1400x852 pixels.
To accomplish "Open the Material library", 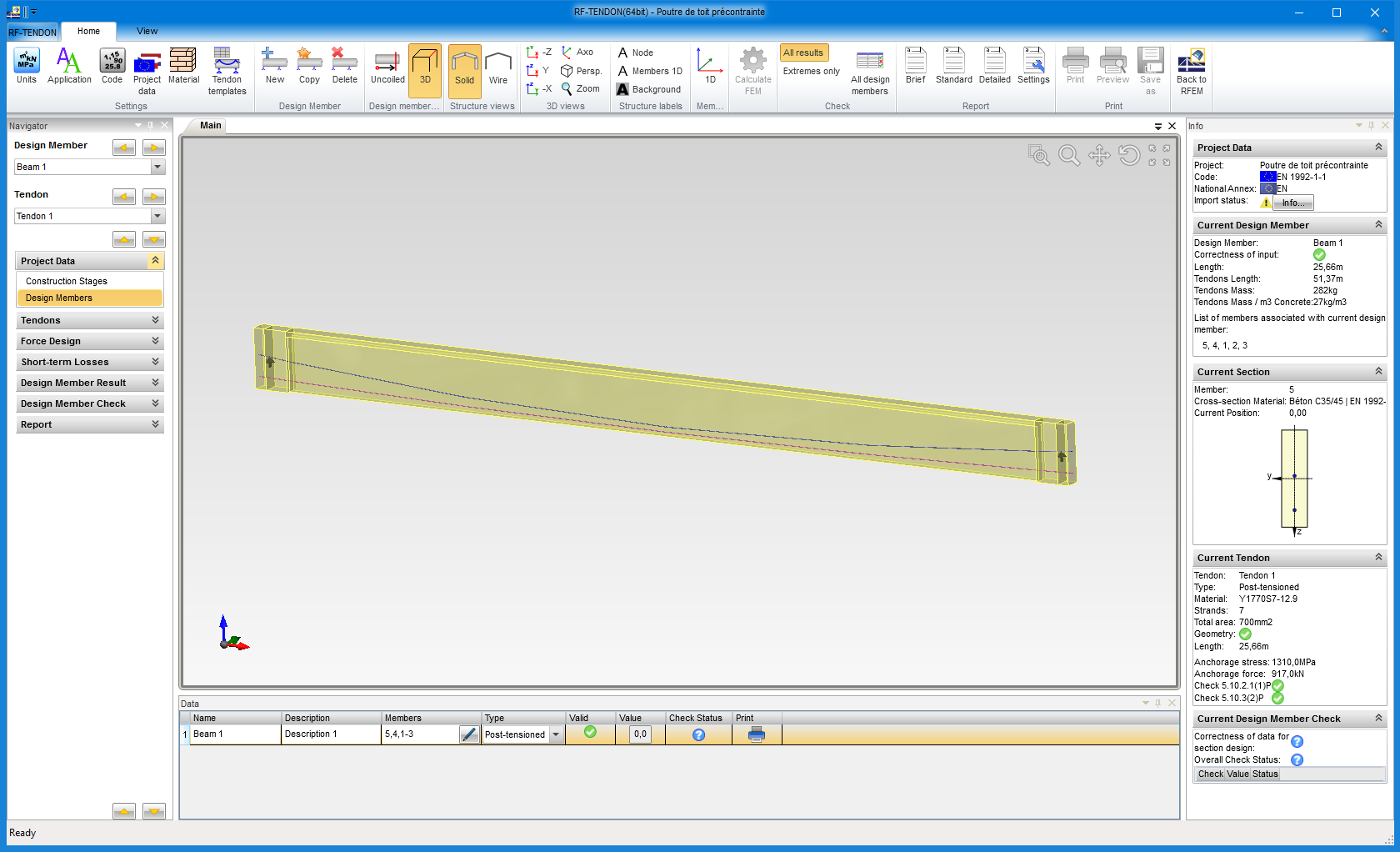I will click(183, 66).
